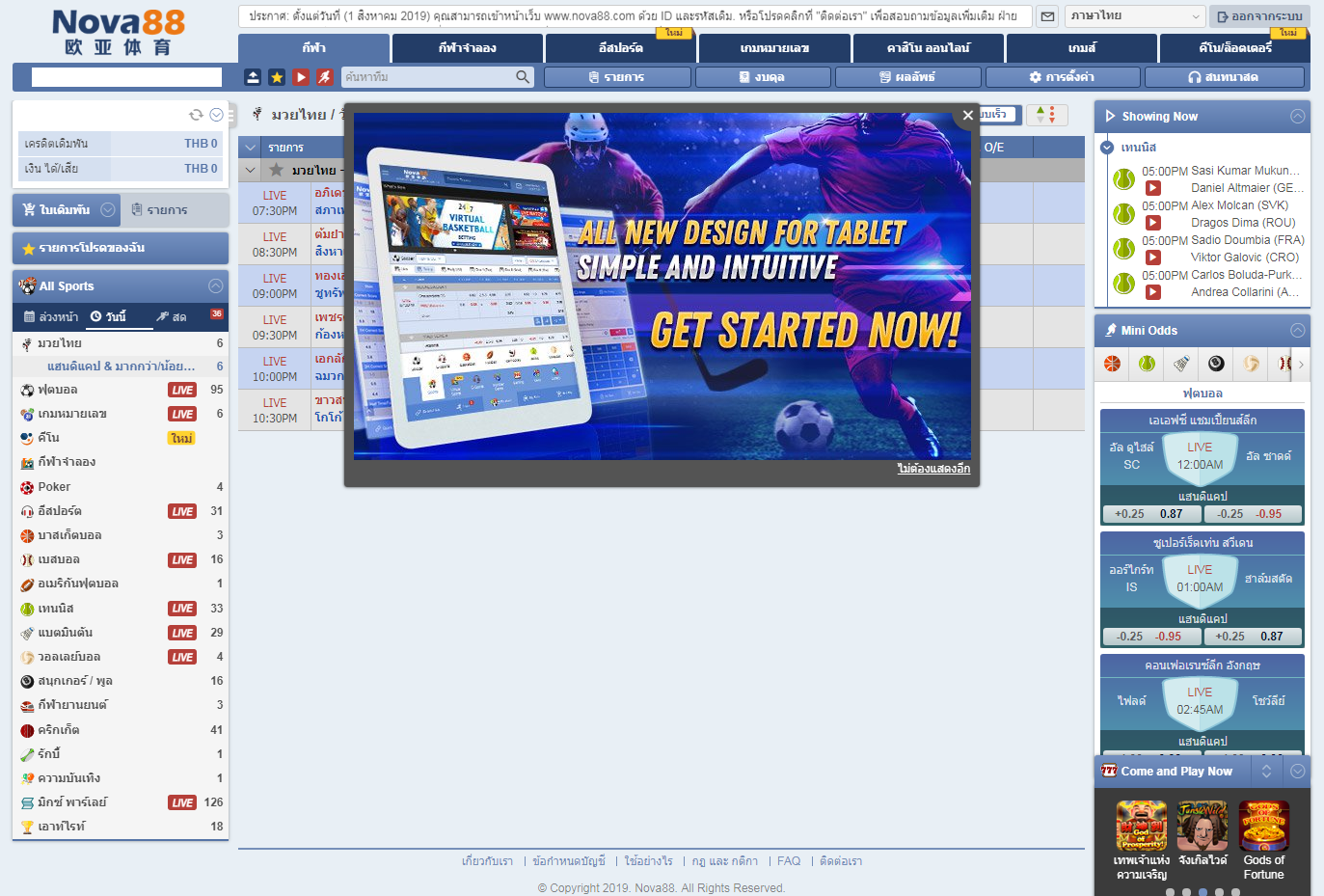
Task: Close the tablet promotion popup
Action: [x=968, y=116]
